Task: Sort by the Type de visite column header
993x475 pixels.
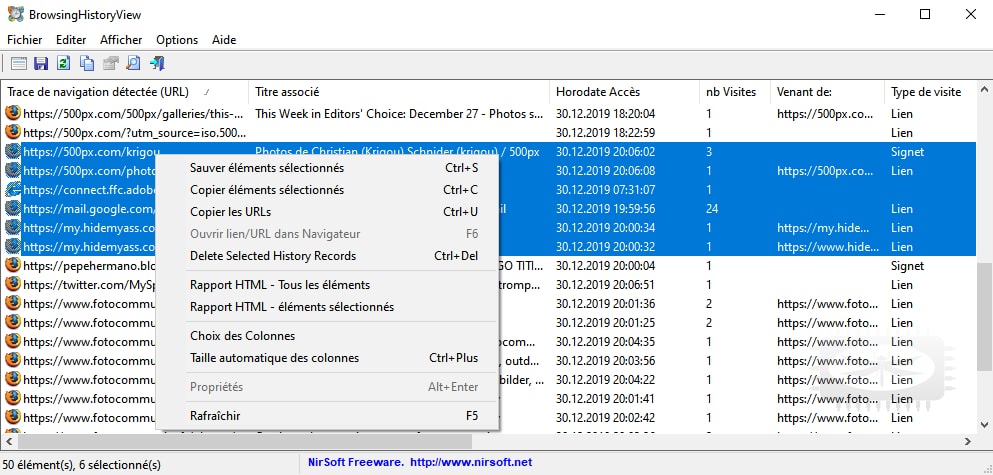Action: click(930, 92)
